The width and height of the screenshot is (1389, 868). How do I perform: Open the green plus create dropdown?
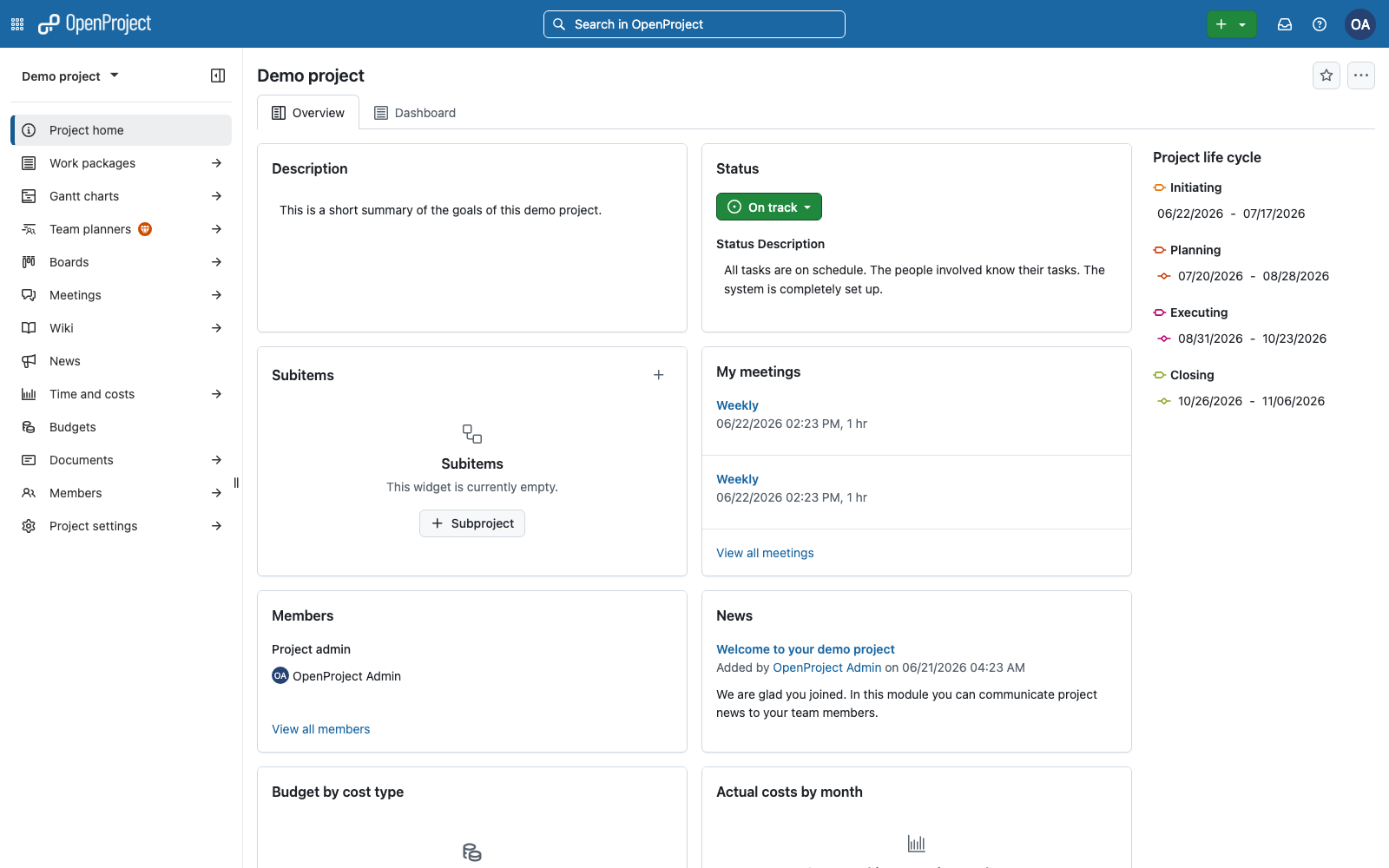pyautogui.click(x=1231, y=24)
